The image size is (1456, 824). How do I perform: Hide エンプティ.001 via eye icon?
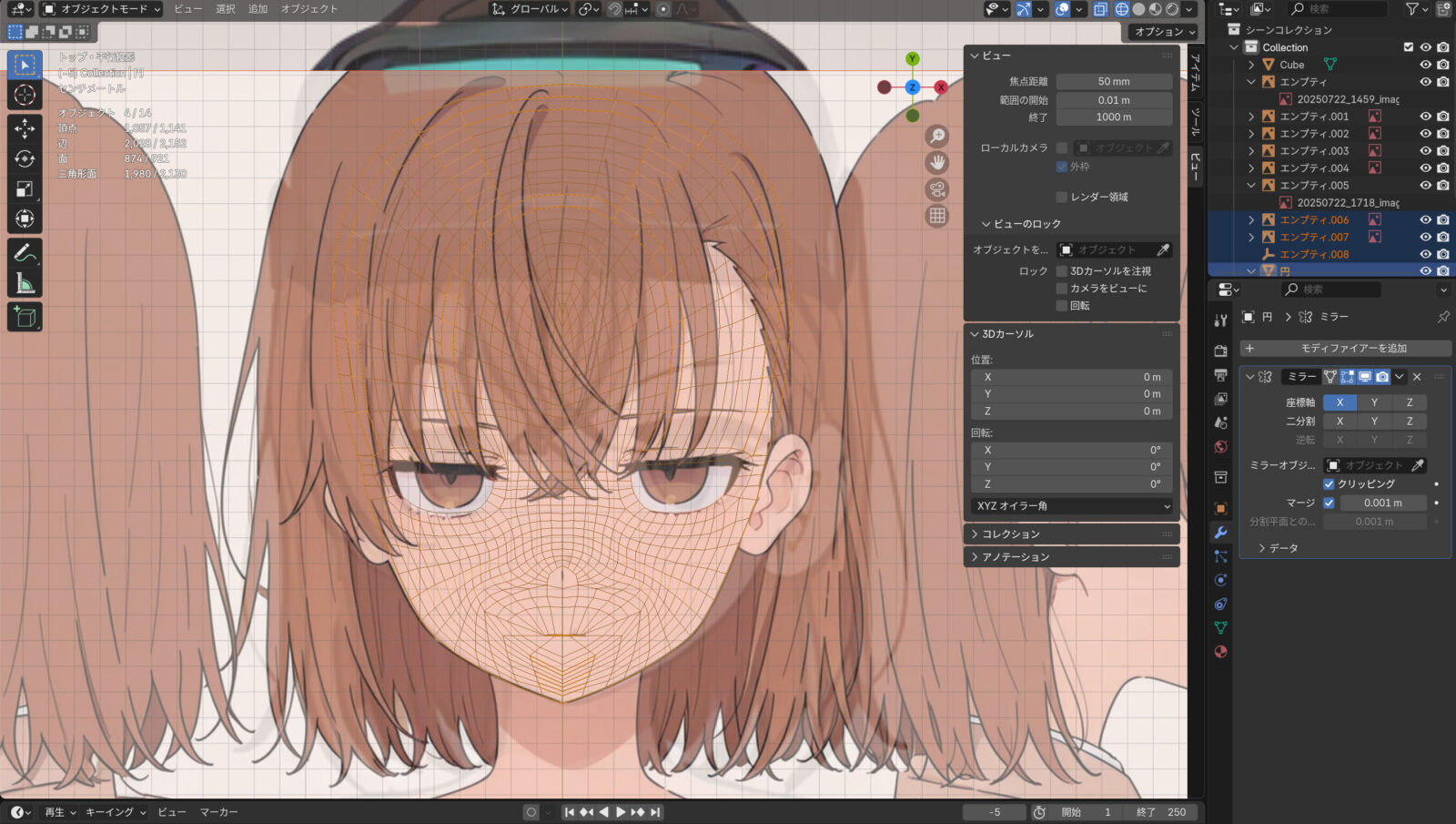[x=1425, y=117]
